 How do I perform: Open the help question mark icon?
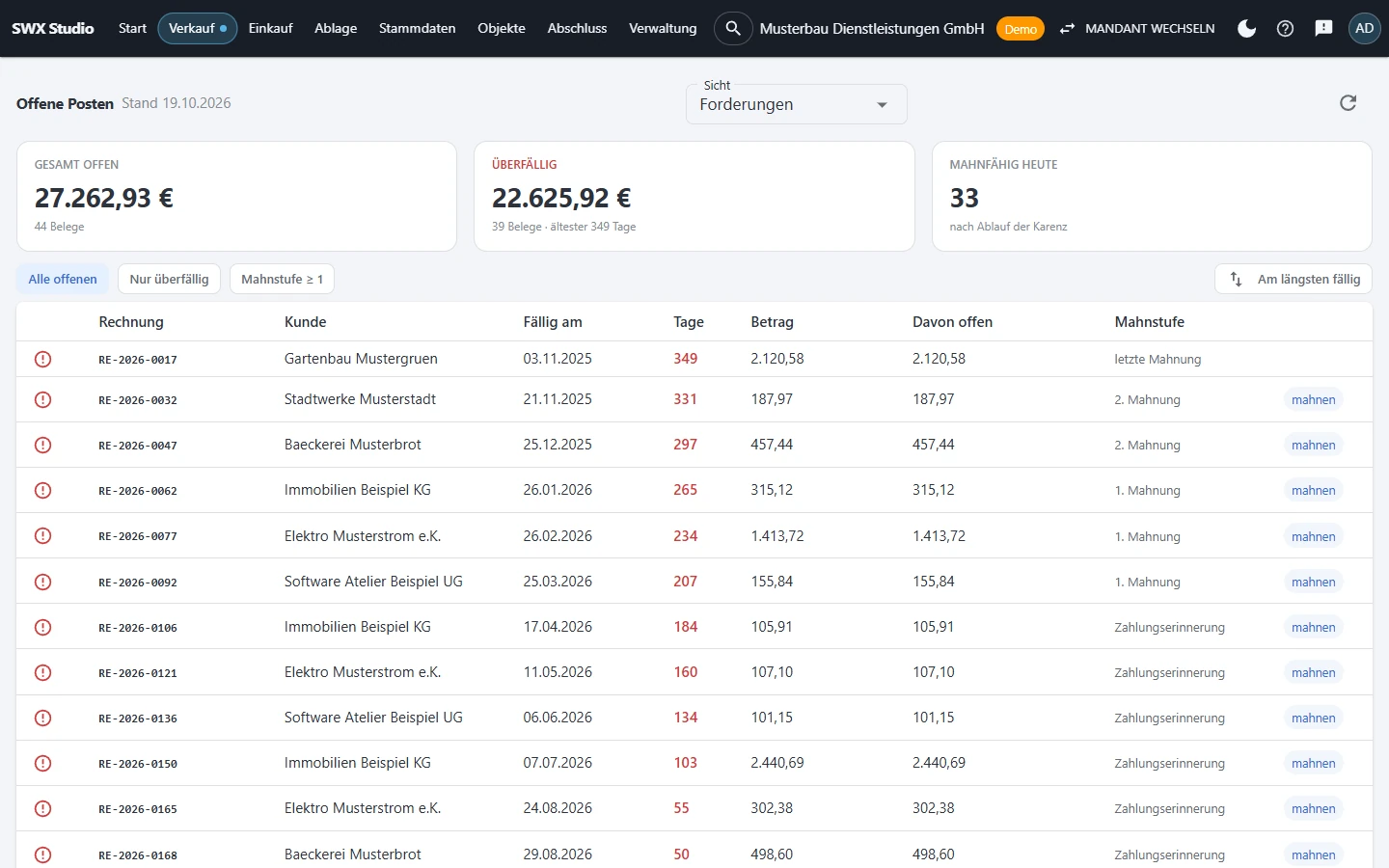pyautogui.click(x=1285, y=29)
